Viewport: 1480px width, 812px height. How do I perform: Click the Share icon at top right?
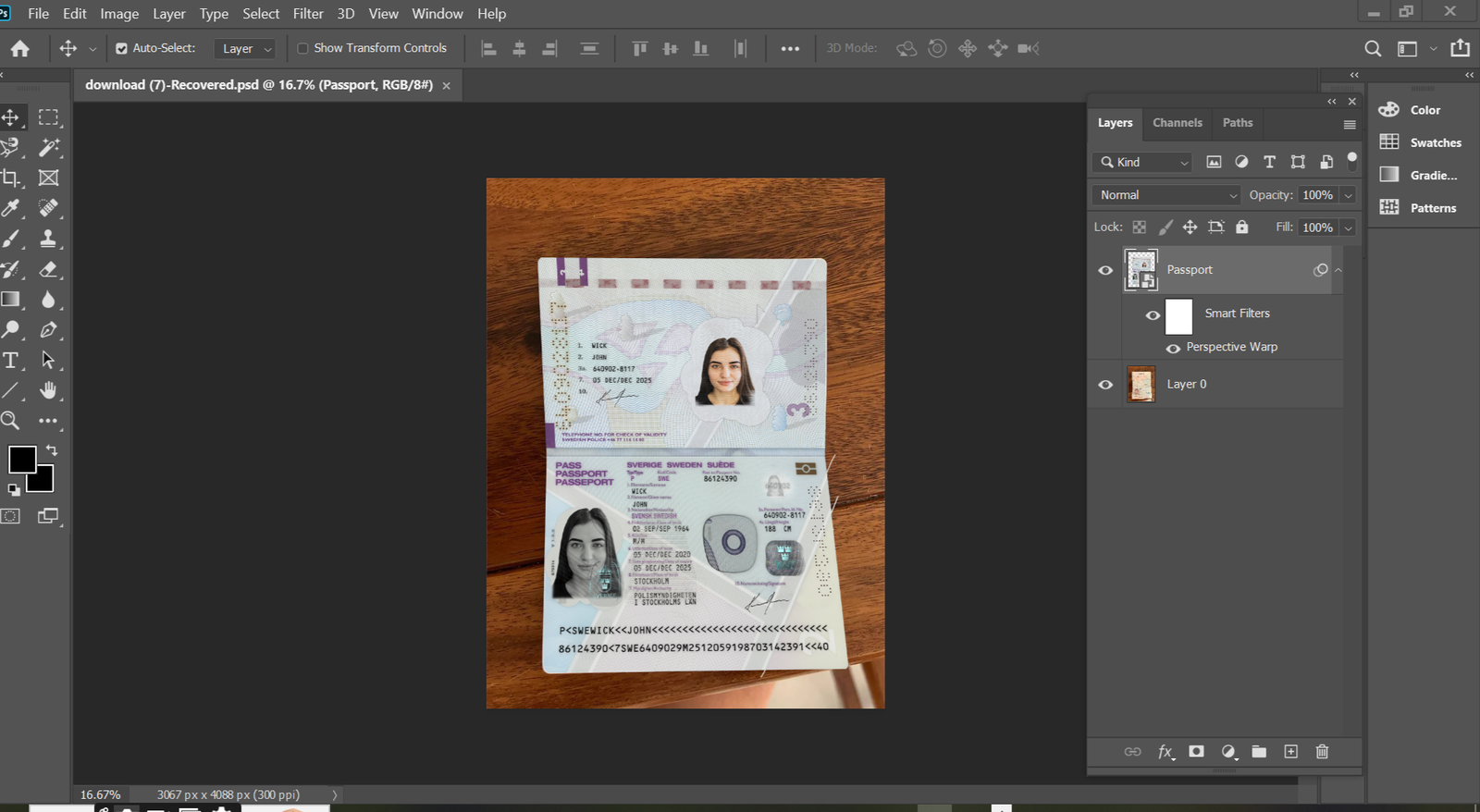pos(1460,48)
